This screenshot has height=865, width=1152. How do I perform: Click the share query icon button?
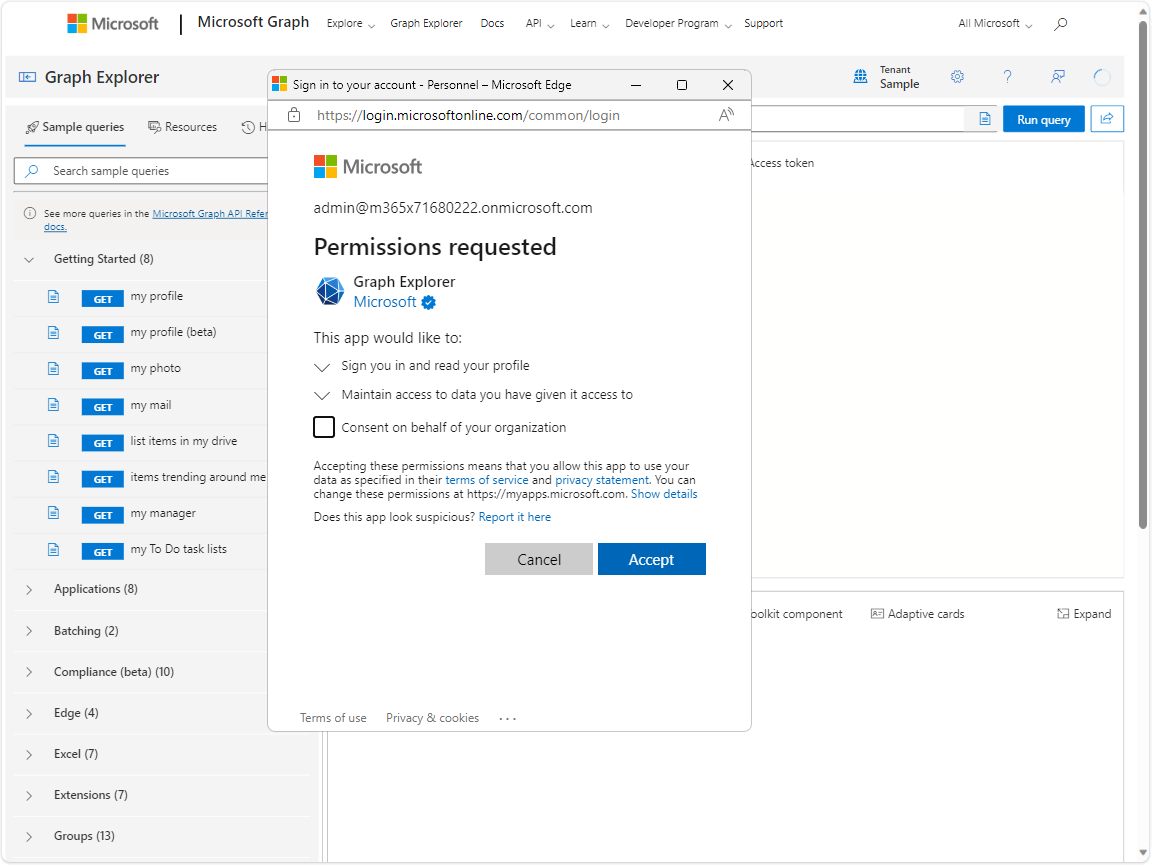[x=1107, y=119]
